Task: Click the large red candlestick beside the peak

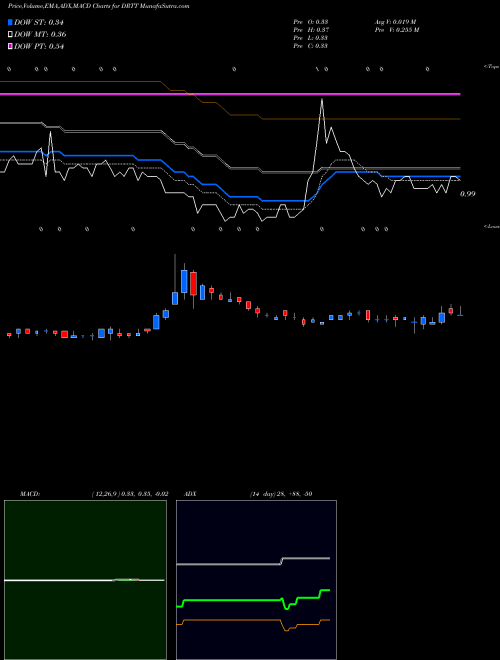Action: pyautogui.click(x=193, y=283)
